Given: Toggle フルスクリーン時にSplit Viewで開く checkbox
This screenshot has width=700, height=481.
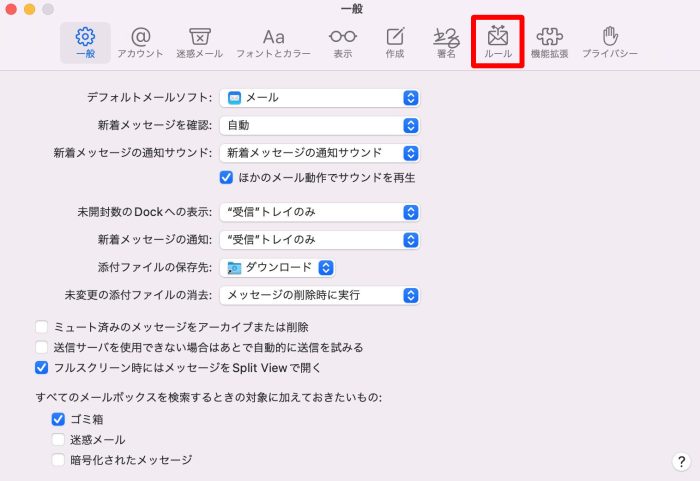Looking at the screenshot, I should (41, 367).
